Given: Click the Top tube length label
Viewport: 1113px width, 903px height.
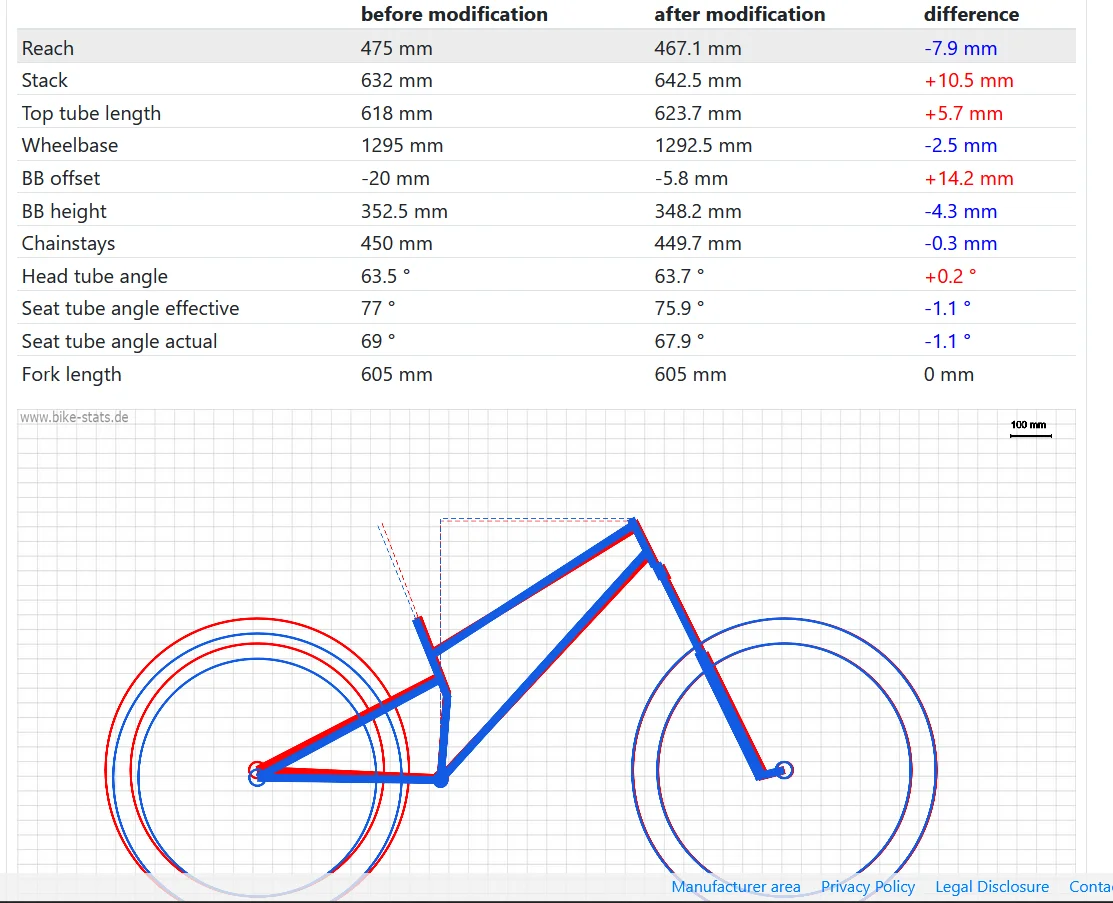Looking at the screenshot, I should click(x=91, y=113).
